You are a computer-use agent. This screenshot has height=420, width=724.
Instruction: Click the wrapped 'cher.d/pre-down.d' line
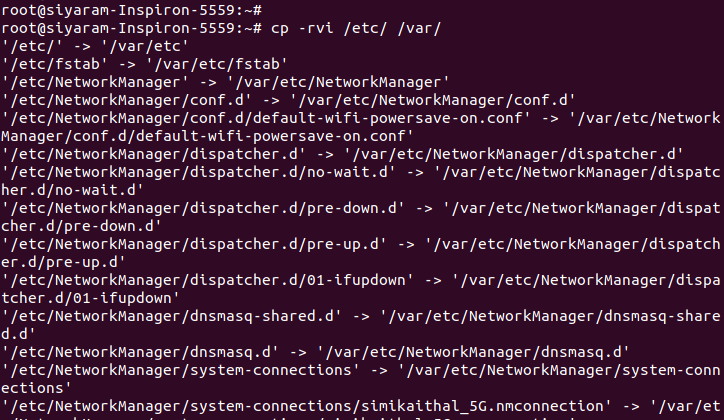[x=76, y=225]
